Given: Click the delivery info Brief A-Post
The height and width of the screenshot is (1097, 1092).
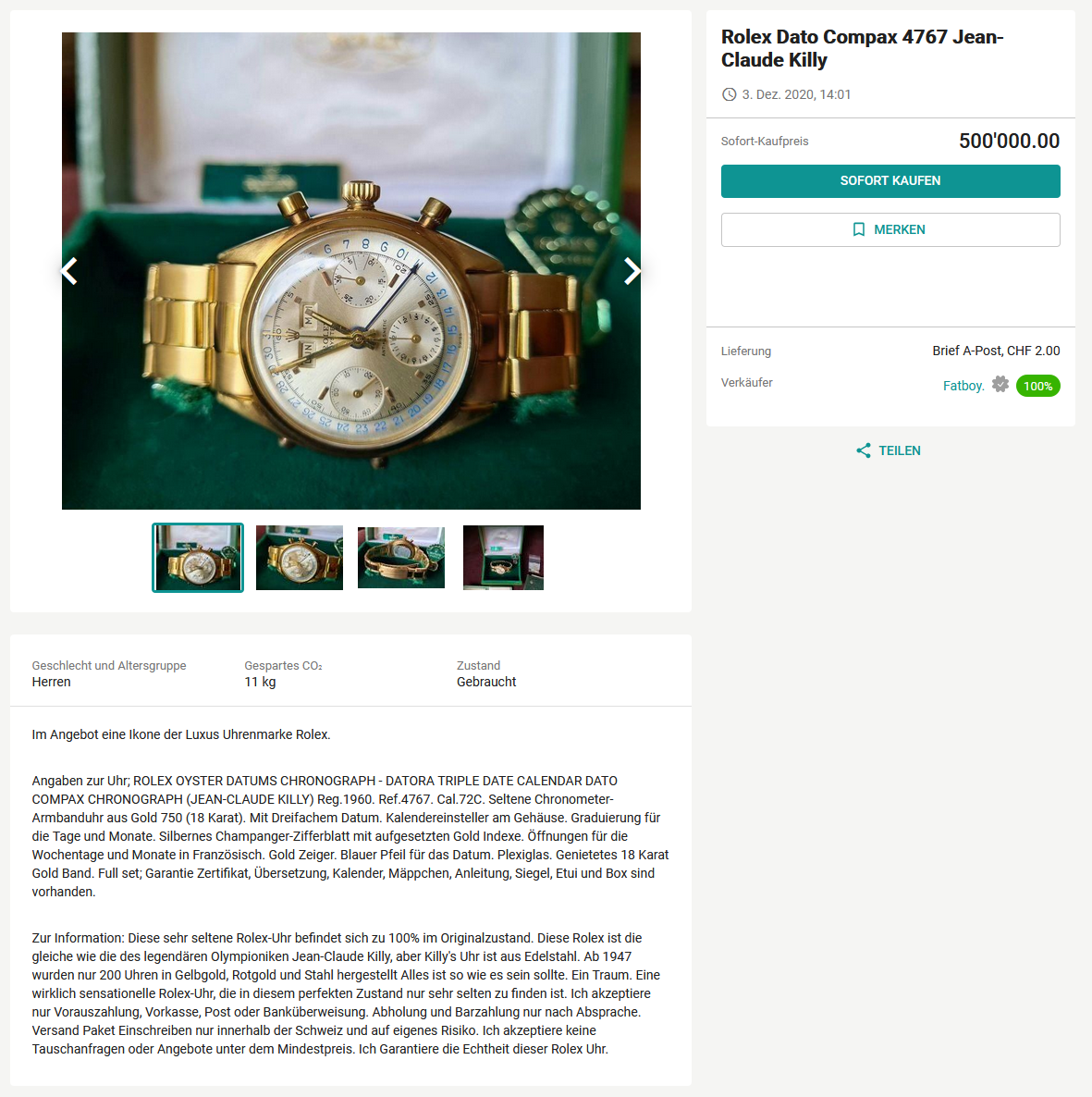Looking at the screenshot, I should point(996,351).
